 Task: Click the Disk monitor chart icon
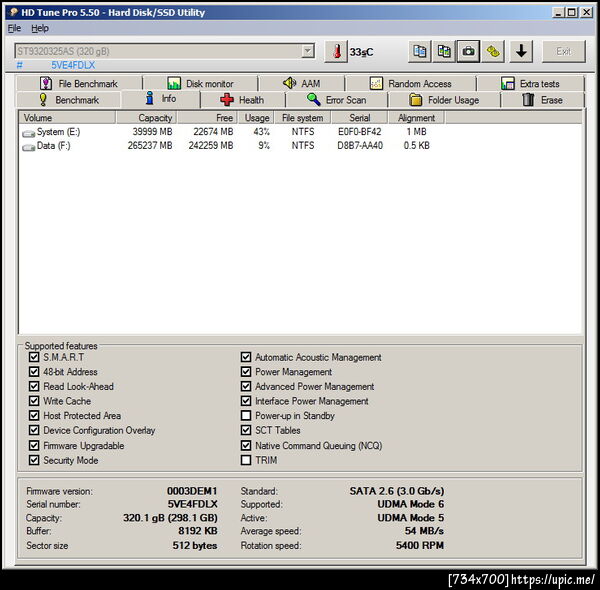pyautogui.click(x=174, y=83)
